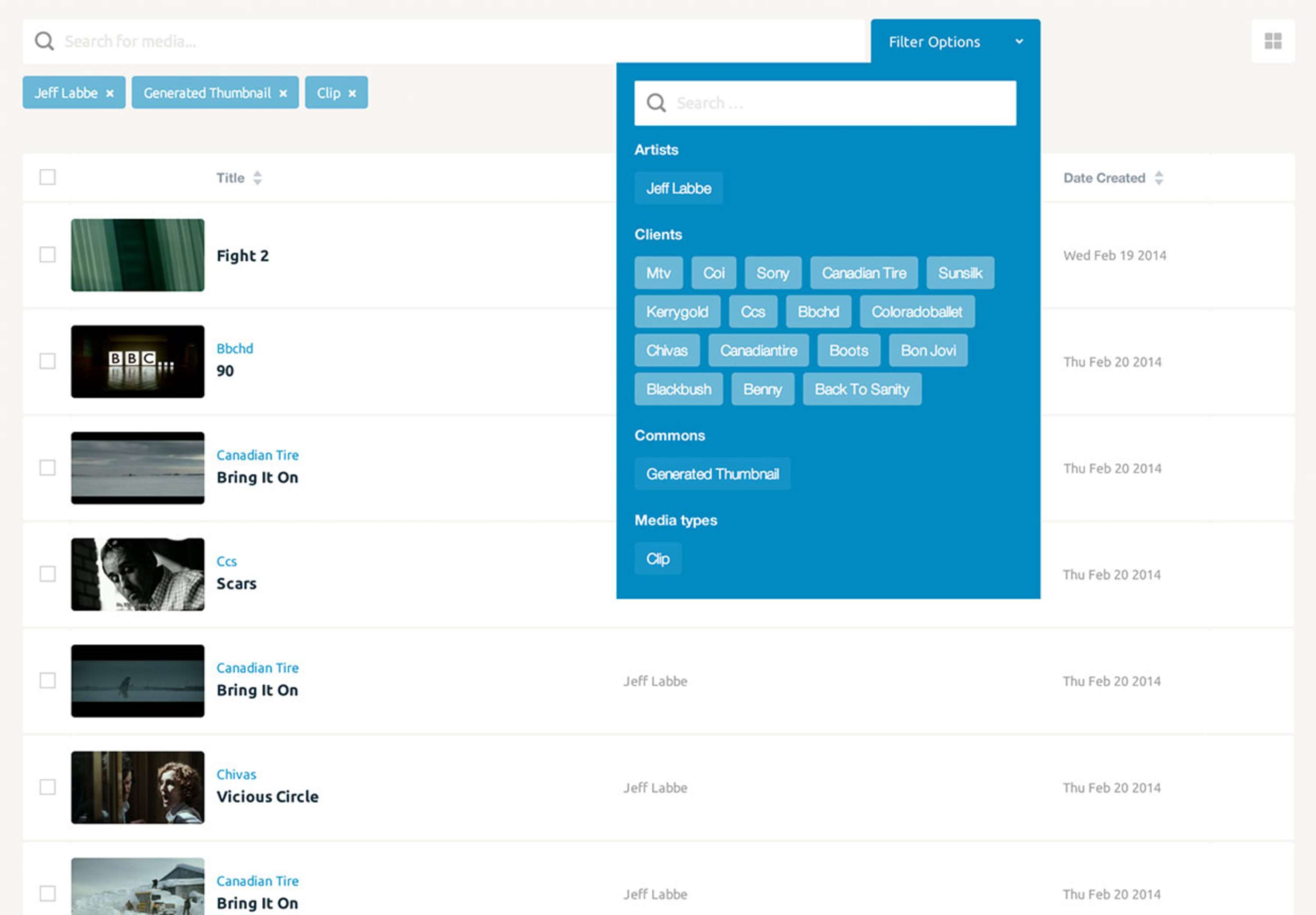
Task: Choose the Sony client filter
Action: coord(772,273)
